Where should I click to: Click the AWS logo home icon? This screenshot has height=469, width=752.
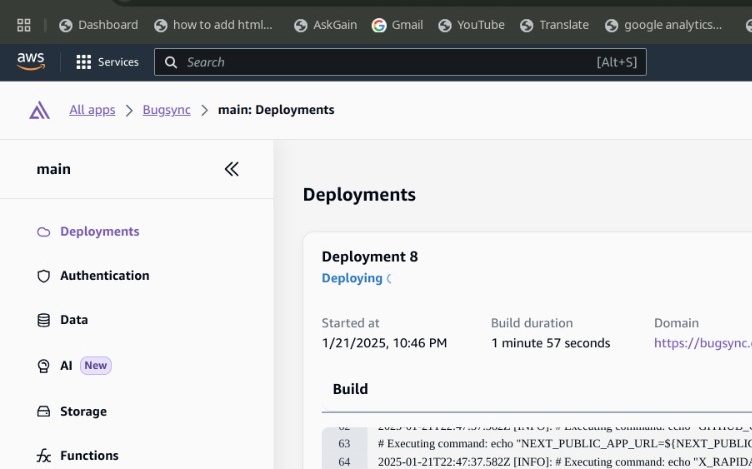[x=31, y=62]
